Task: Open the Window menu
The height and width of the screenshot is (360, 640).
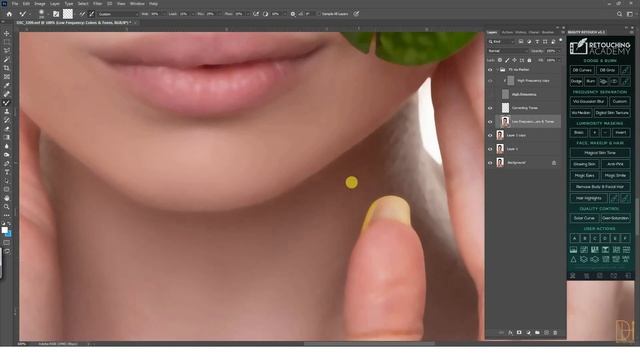Action: pos(137,4)
